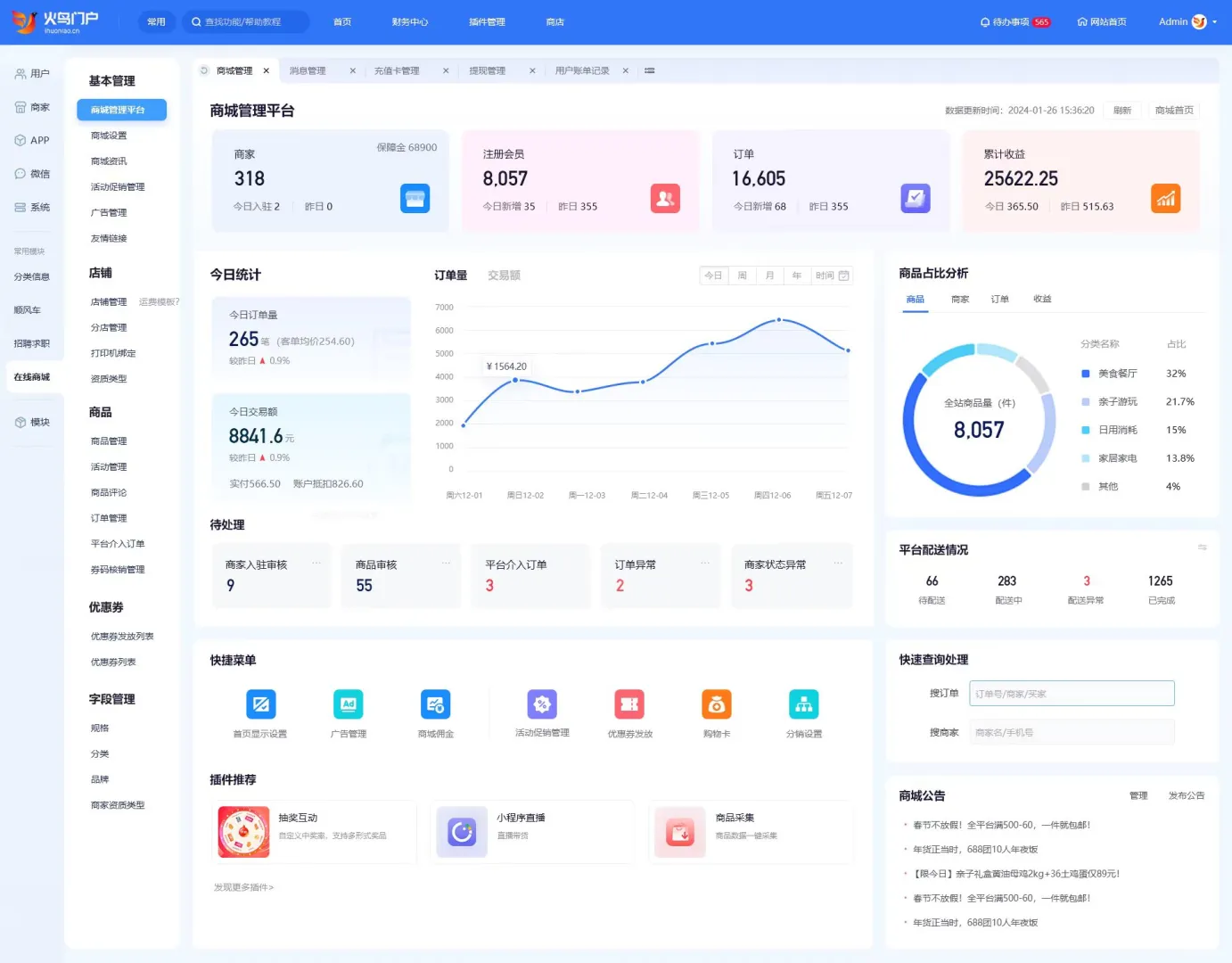1232x963 pixels.
Task: Open the 财务中心 menu
Action: (x=409, y=21)
